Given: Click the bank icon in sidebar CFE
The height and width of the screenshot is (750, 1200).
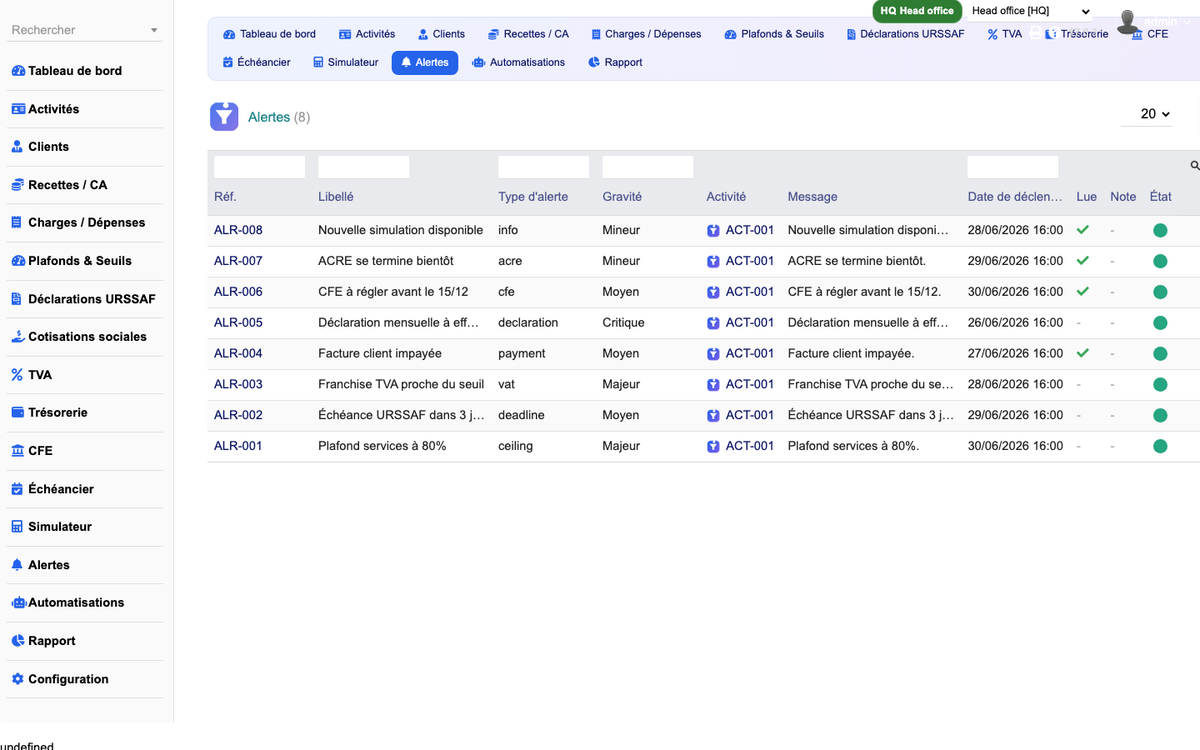Looking at the screenshot, I should click(x=17, y=451).
